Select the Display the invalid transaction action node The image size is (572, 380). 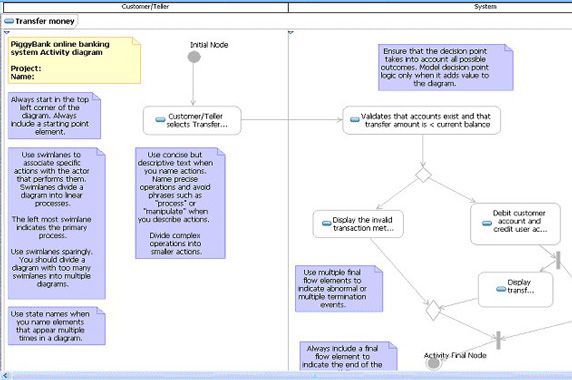coord(358,224)
